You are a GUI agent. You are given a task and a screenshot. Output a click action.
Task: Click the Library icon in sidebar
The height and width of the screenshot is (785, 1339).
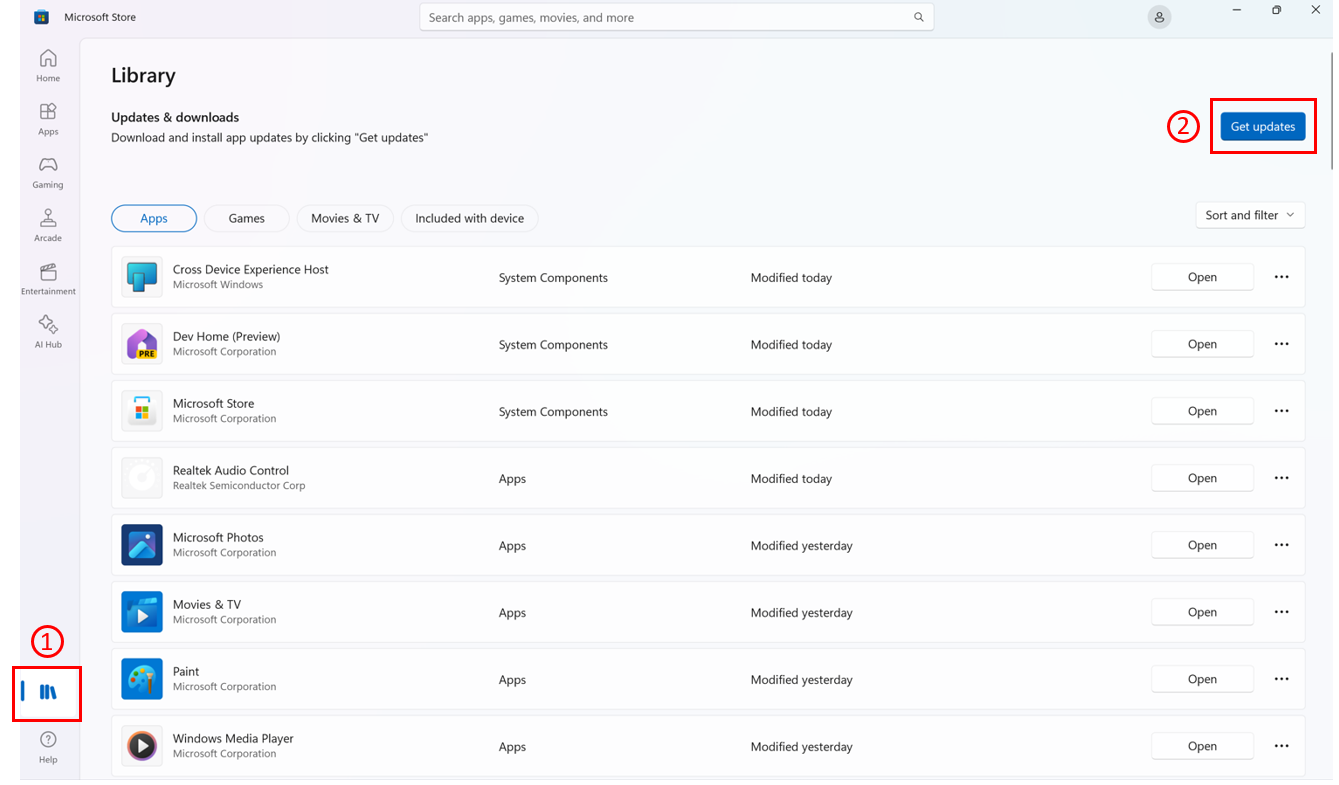[x=48, y=692]
